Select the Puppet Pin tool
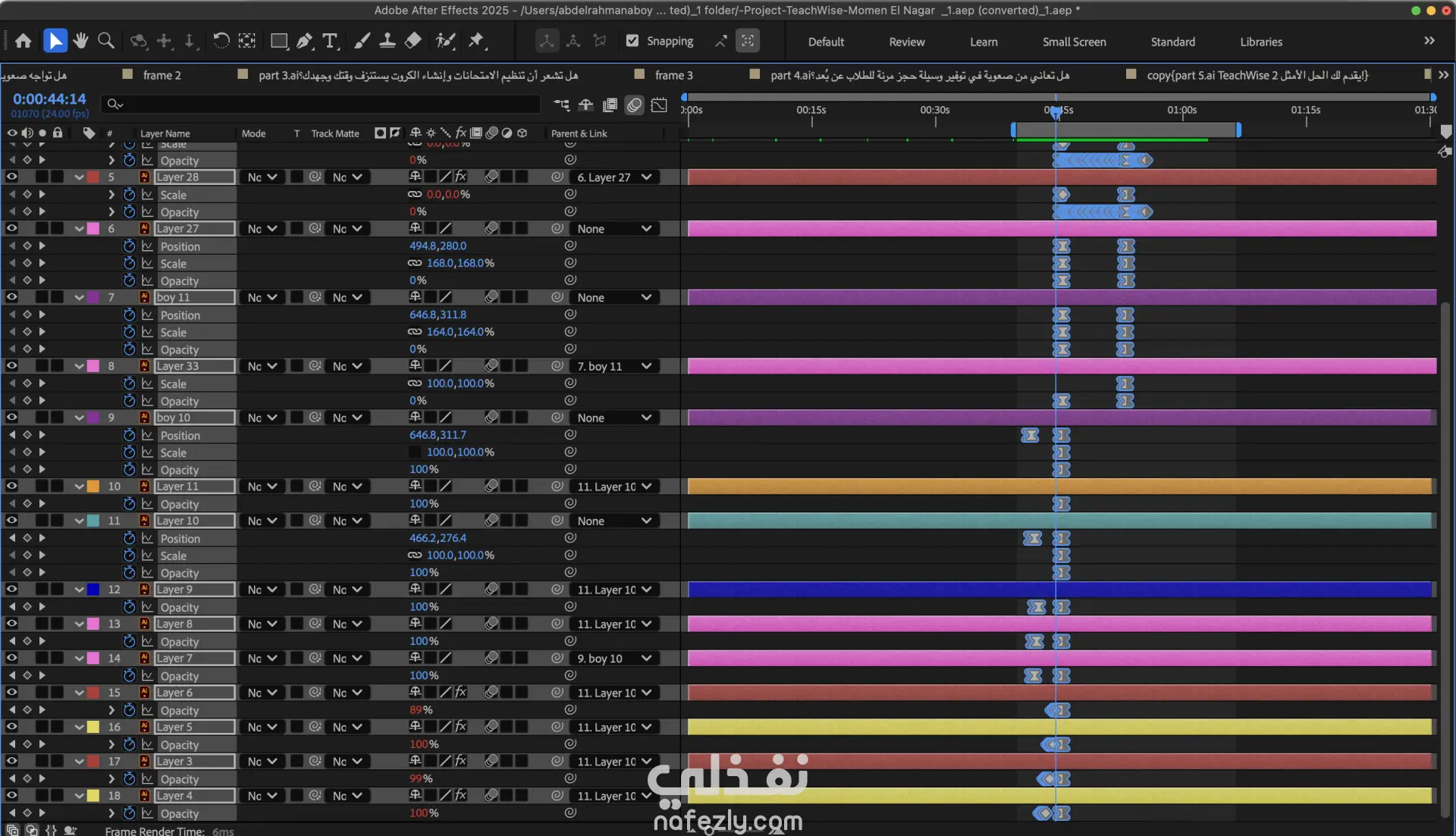1456x836 pixels. tap(476, 41)
